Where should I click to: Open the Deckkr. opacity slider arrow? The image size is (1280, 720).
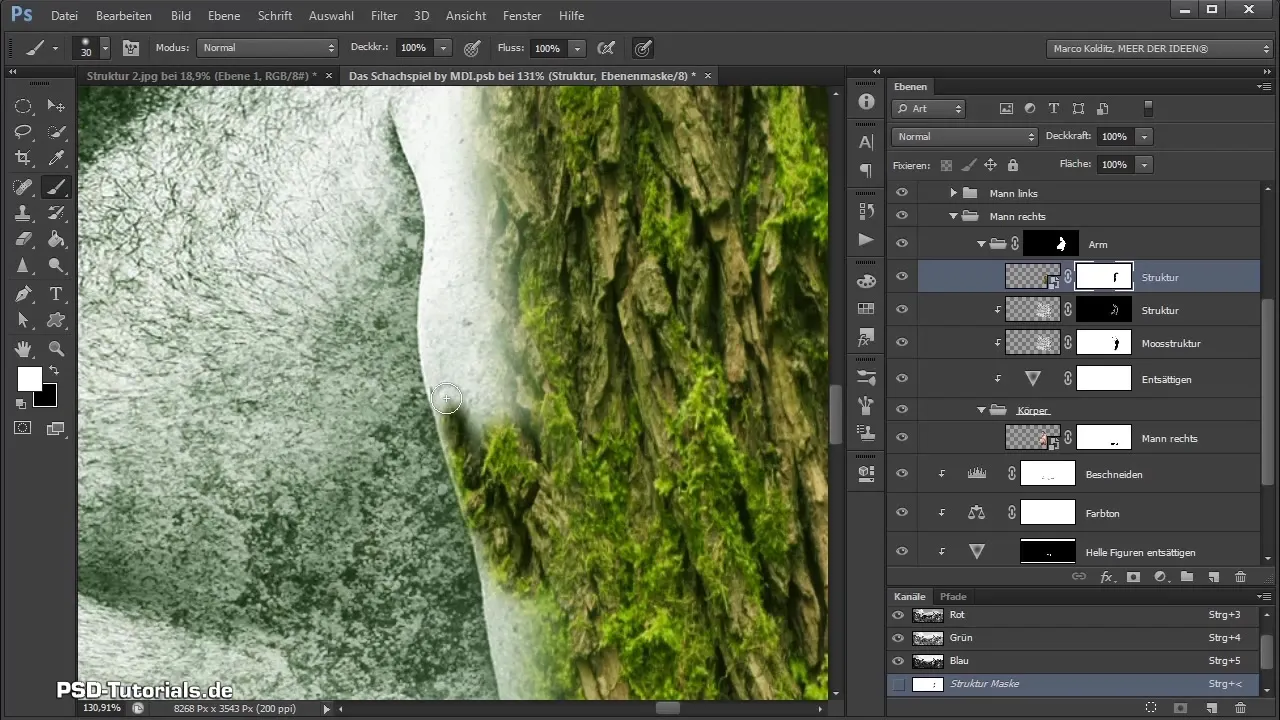pyautogui.click(x=443, y=48)
